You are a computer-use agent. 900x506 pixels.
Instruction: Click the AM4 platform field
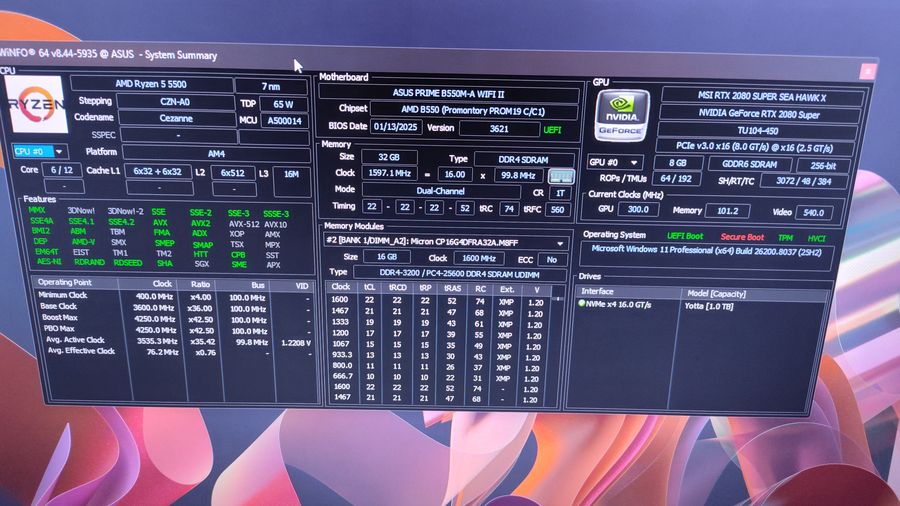pos(216,154)
